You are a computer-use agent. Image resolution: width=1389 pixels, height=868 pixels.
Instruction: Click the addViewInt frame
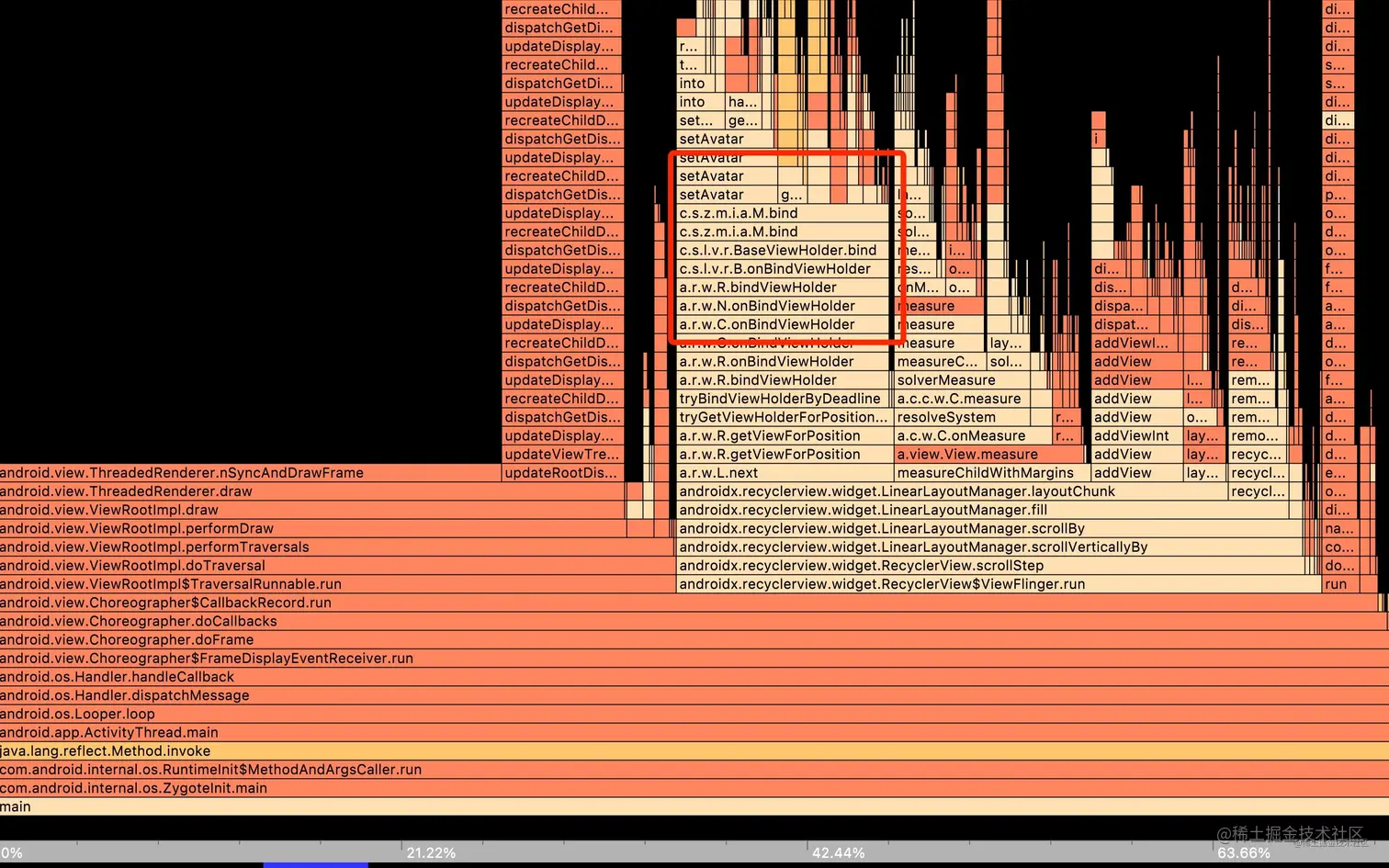[1137, 435]
